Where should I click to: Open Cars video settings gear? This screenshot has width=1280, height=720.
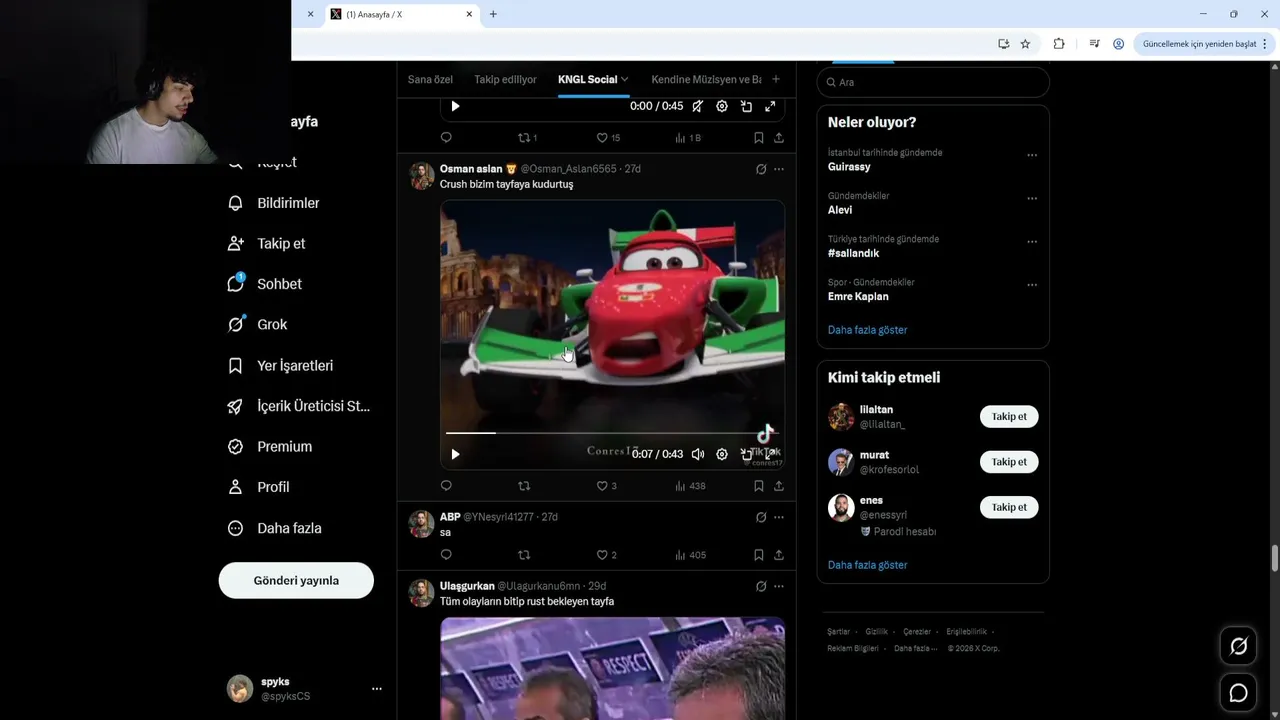point(722,454)
